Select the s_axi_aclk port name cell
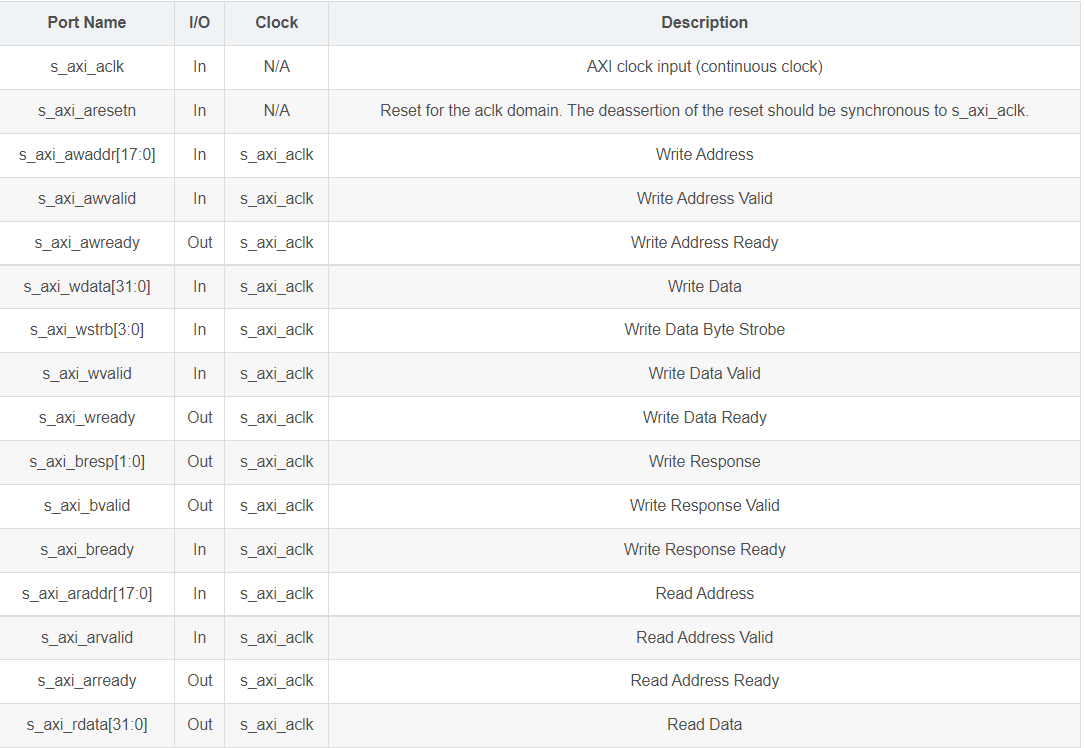 coord(87,67)
